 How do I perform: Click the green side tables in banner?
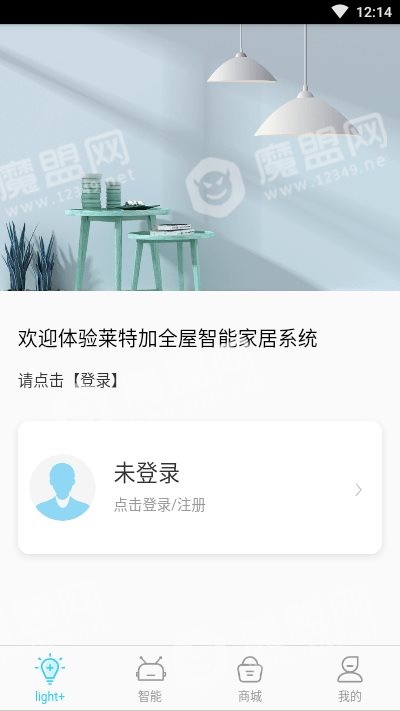point(139,247)
